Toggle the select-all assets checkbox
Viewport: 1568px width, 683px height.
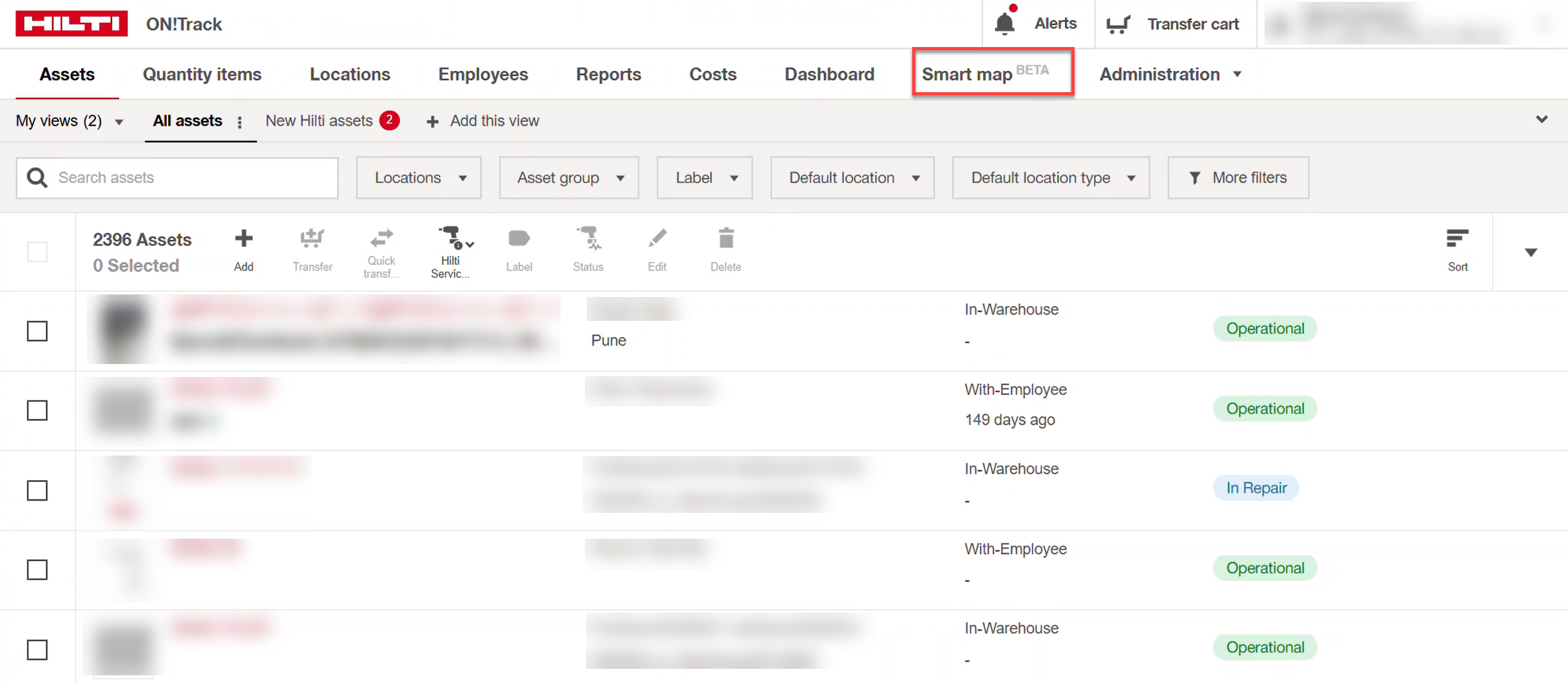pos(37,251)
